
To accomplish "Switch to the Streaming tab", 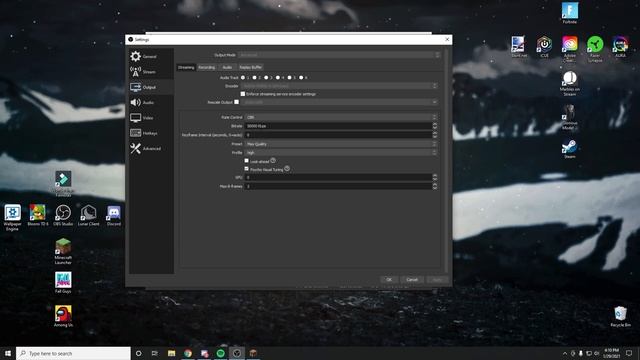I will [186, 67].
